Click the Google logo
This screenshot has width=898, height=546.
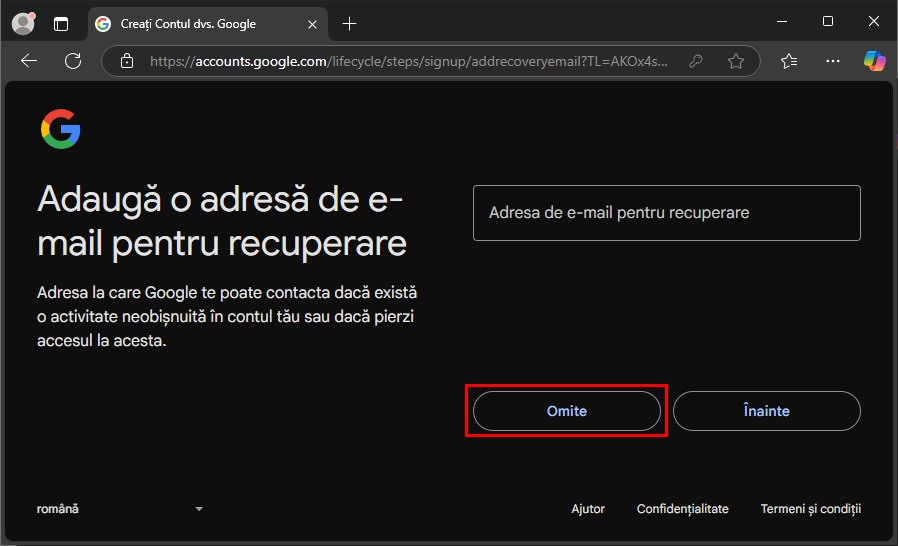tap(61, 130)
